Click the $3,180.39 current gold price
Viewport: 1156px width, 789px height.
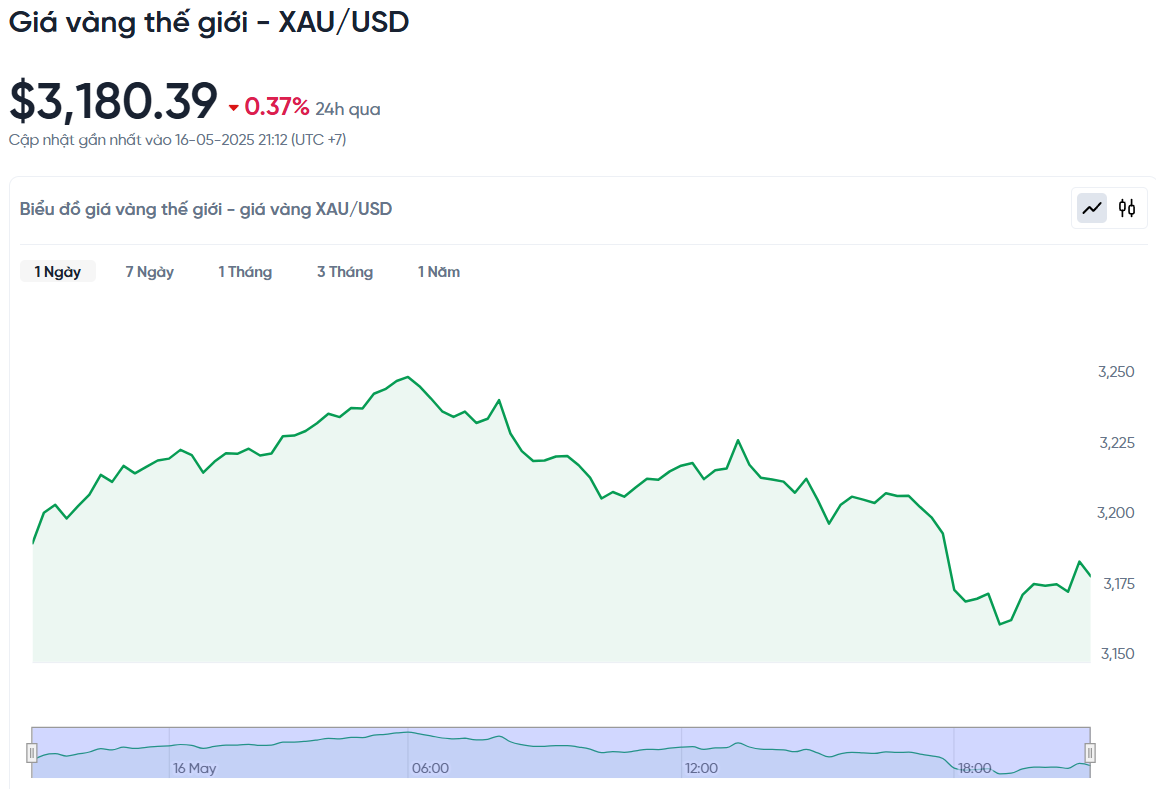tap(114, 100)
